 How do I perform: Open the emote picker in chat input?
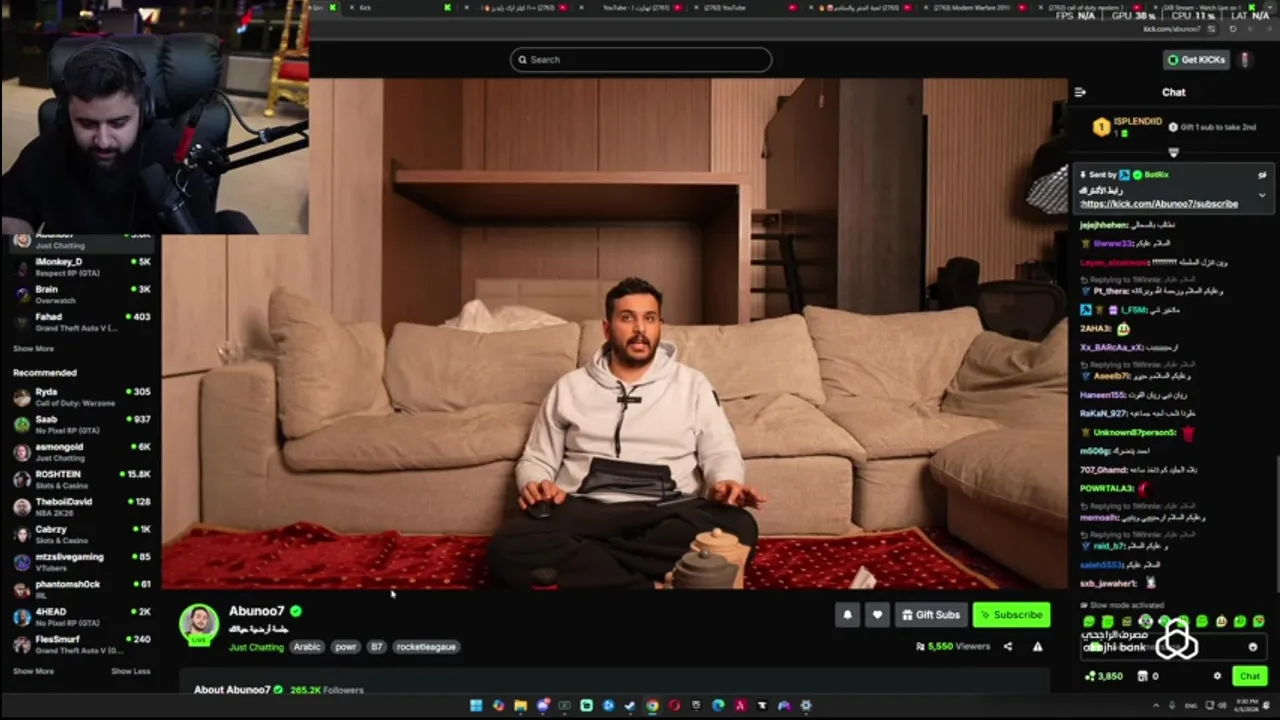1253,647
